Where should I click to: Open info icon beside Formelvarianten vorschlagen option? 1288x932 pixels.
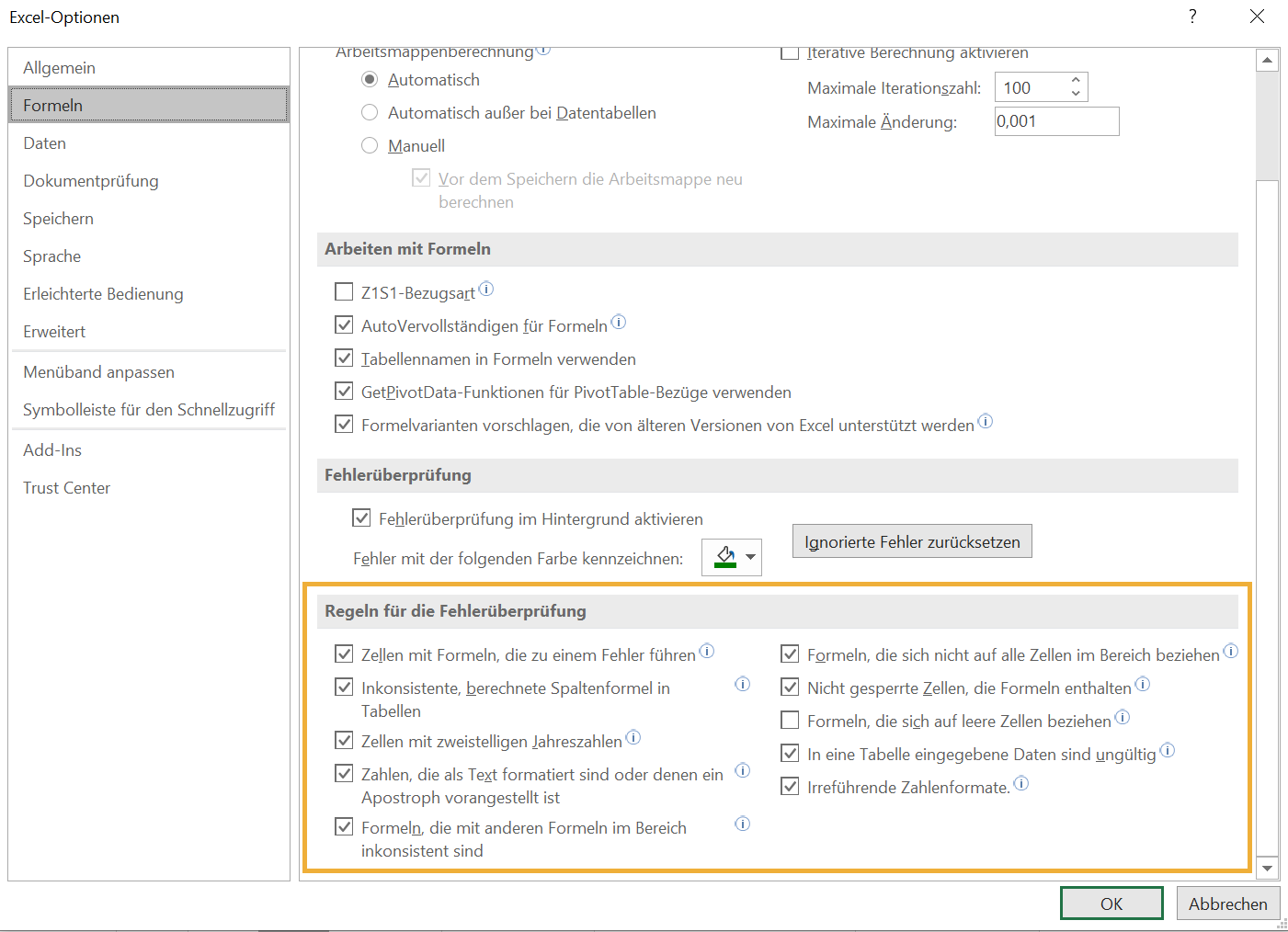(x=986, y=420)
